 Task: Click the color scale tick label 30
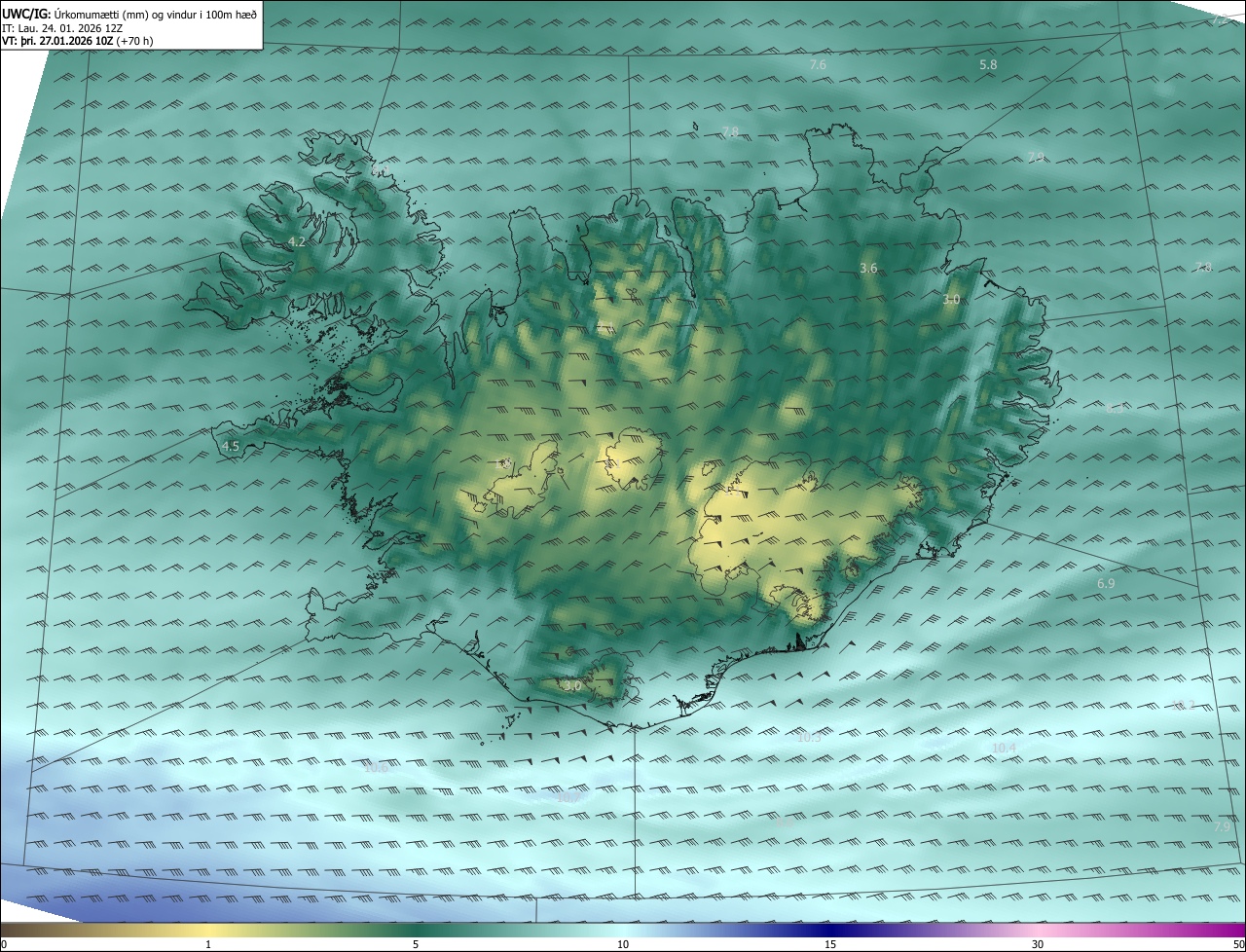coord(1038,945)
